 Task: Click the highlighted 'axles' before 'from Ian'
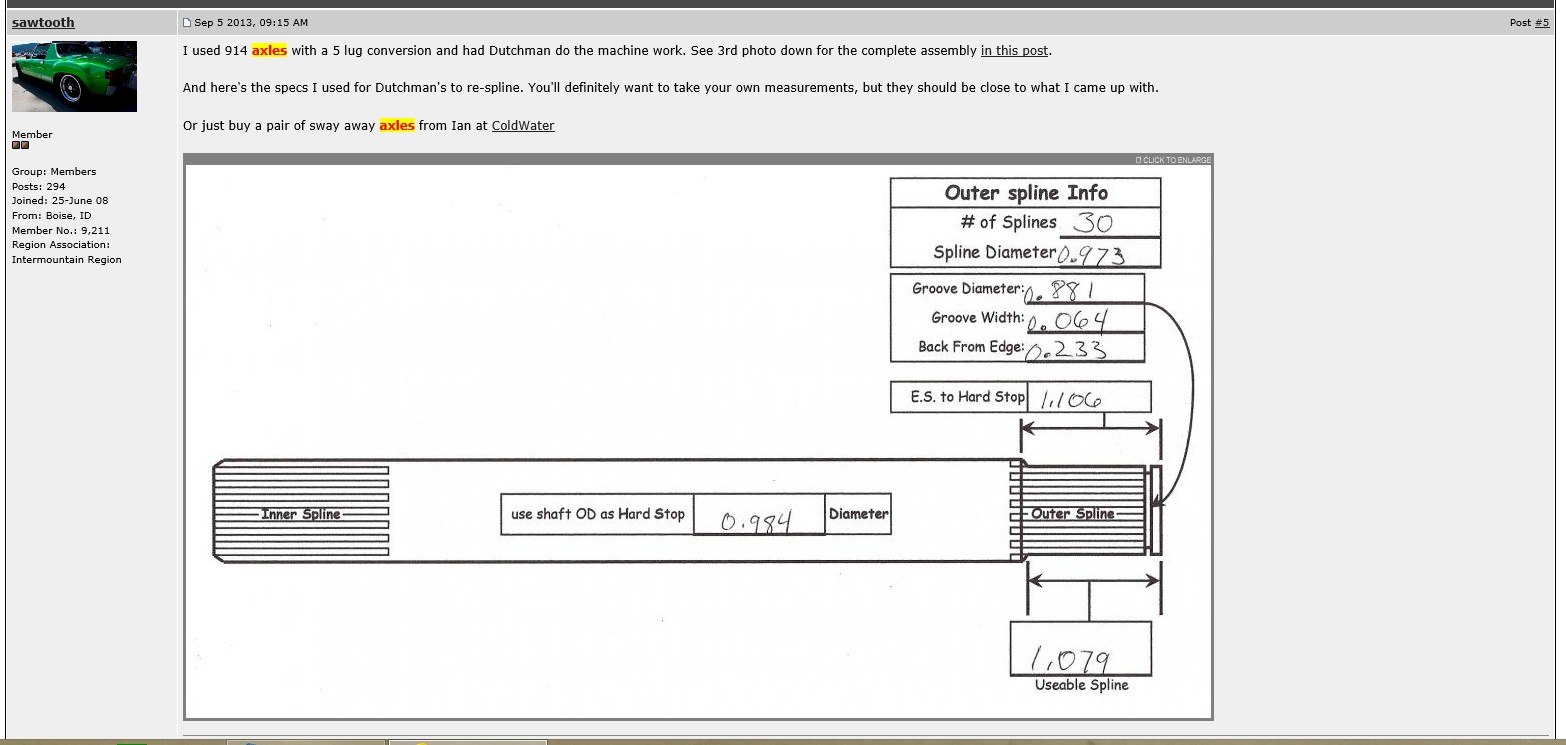coord(397,125)
